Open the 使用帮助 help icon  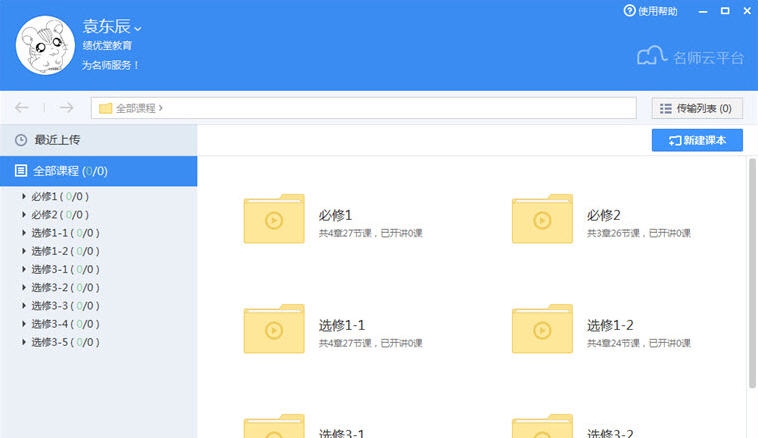click(x=629, y=11)
